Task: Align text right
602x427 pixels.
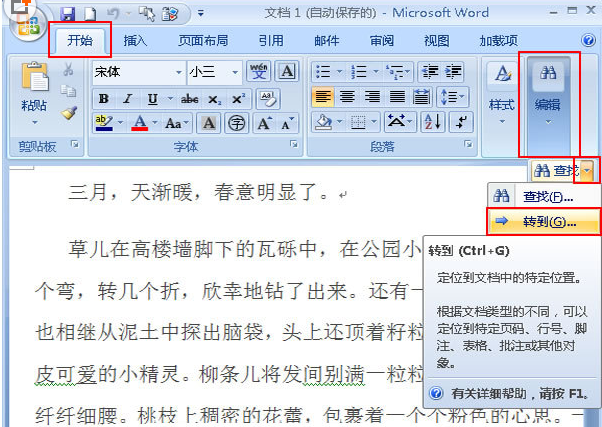Action: [x=372, y=97]
